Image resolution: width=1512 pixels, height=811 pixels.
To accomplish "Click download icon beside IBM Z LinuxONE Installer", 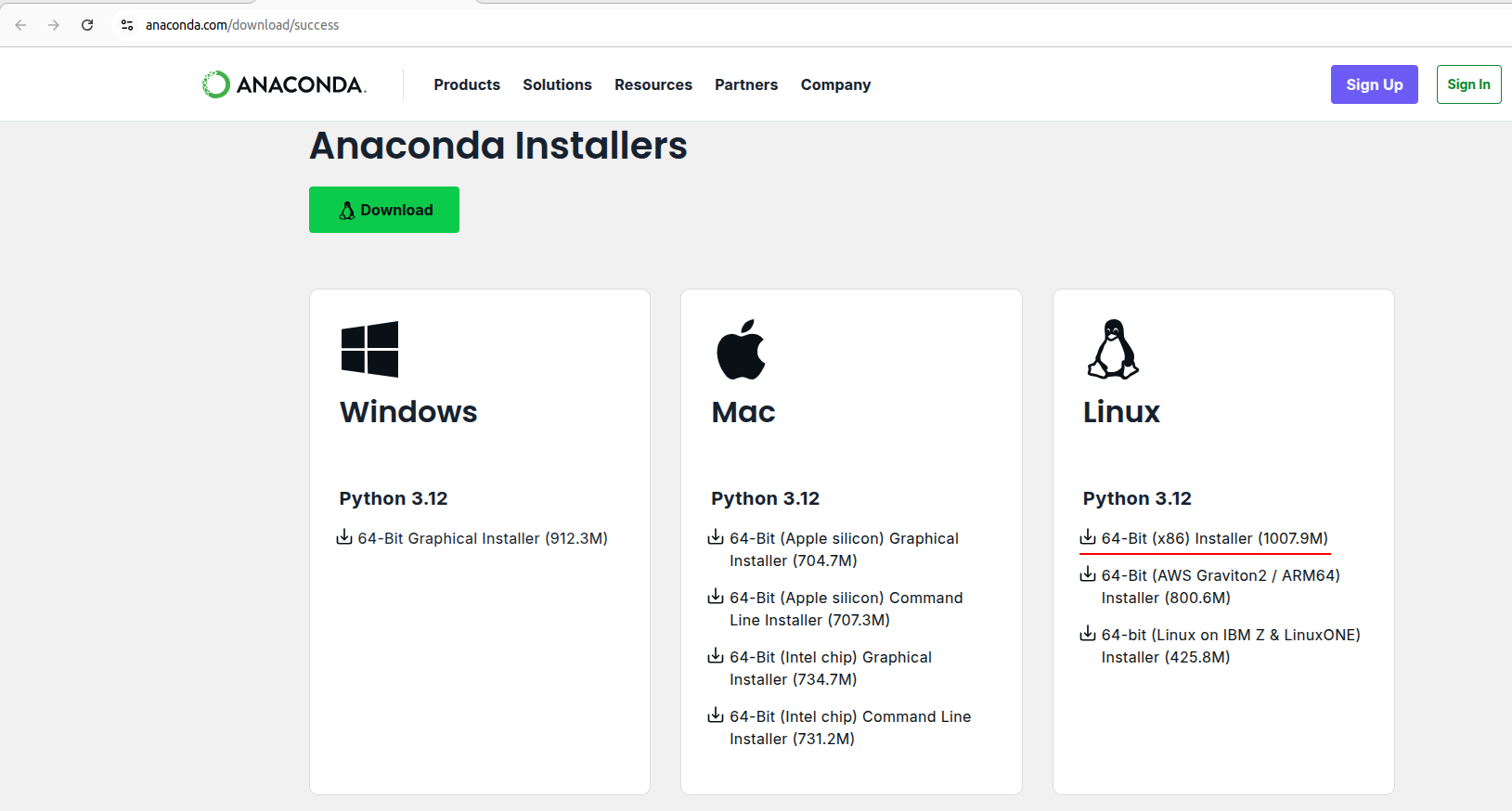I will (1088, 634).
